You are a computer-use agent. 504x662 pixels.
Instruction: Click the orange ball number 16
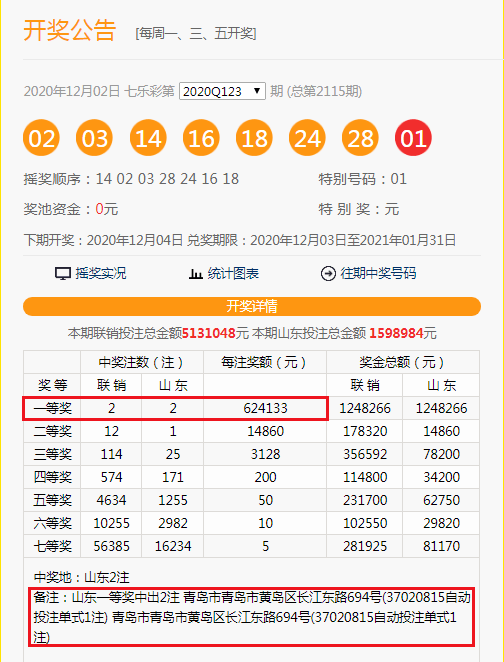click(201, 138)
